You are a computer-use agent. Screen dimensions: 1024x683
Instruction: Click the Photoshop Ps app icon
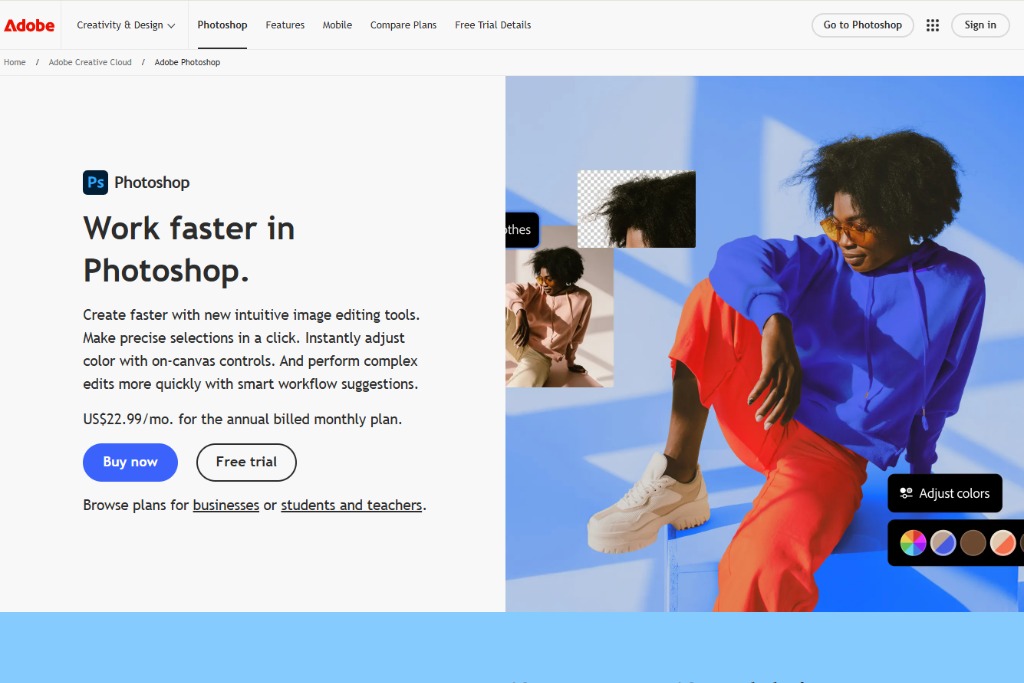coord(95,182)
